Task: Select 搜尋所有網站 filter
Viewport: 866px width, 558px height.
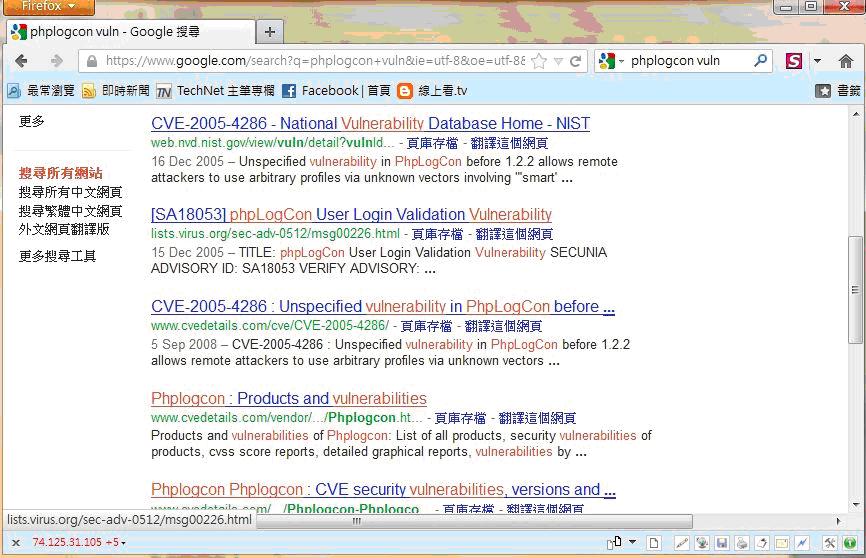Action: [61, 173]
